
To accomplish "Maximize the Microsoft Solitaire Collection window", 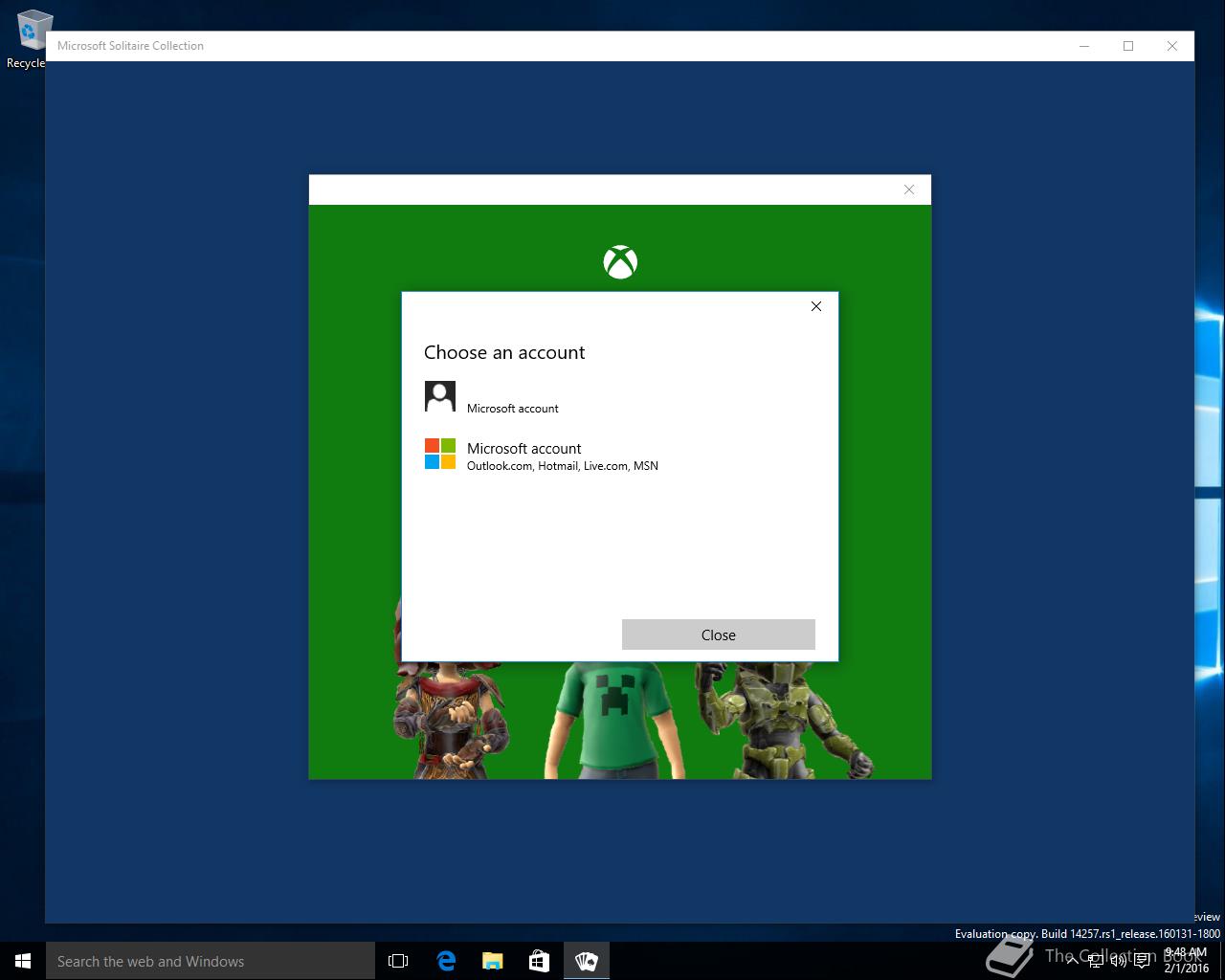I will tap(1128, 46).
